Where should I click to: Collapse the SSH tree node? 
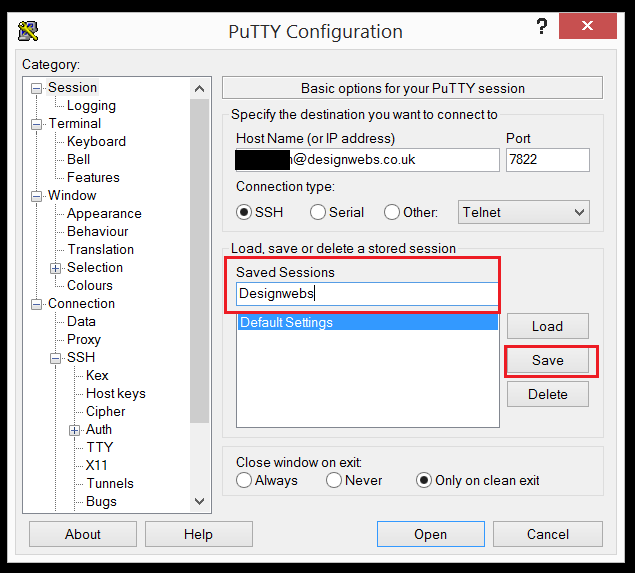click(56, 358)
